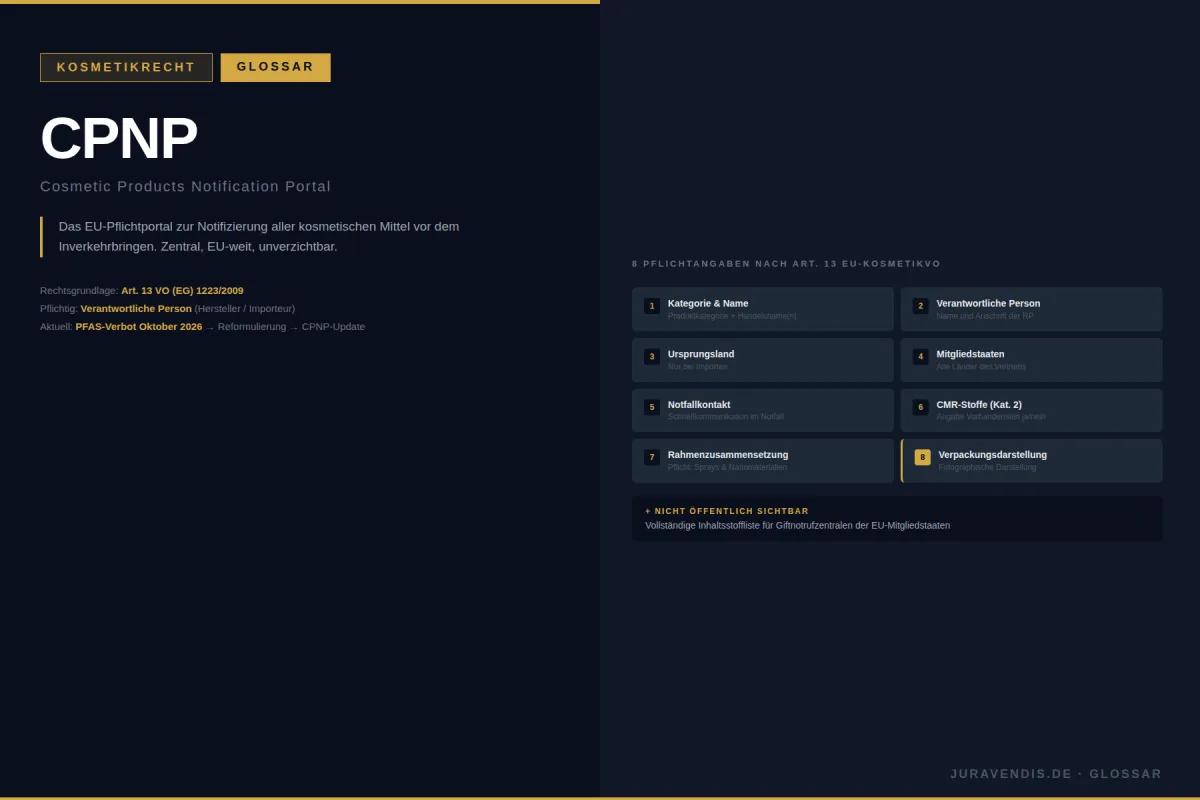Select the 'Kategorie & Name' card title

[x=708, y=303]
